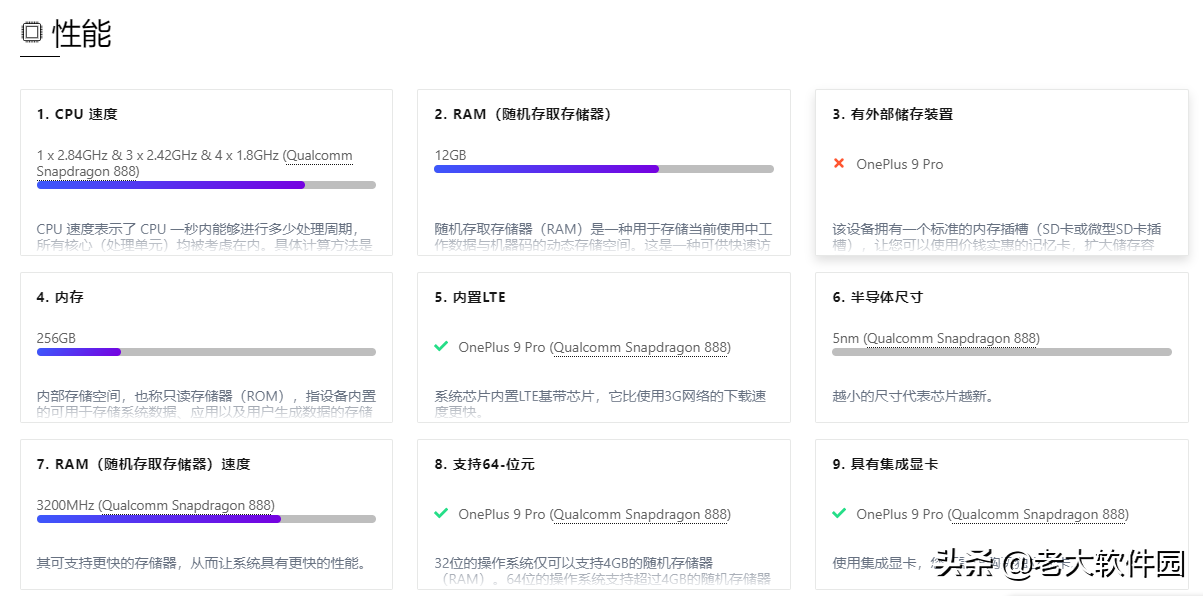
Task: Open Snapdragon 888 link in 支持64-位元 card
Action: tap(640, 514)
